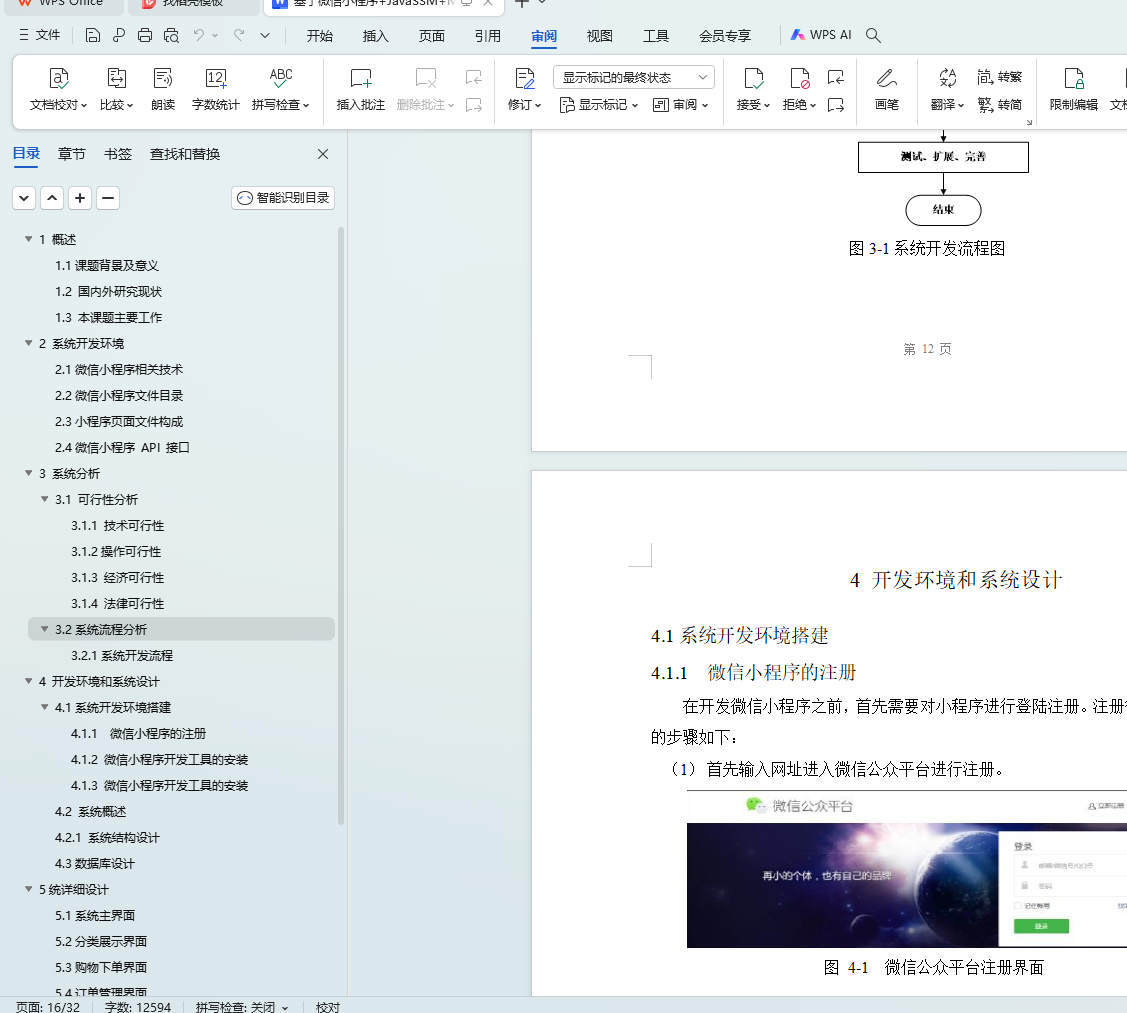Switch to the 会员专享 ribbon tab
Image resolution: width=1127 pixels, height=1013 pixels.
725,36
